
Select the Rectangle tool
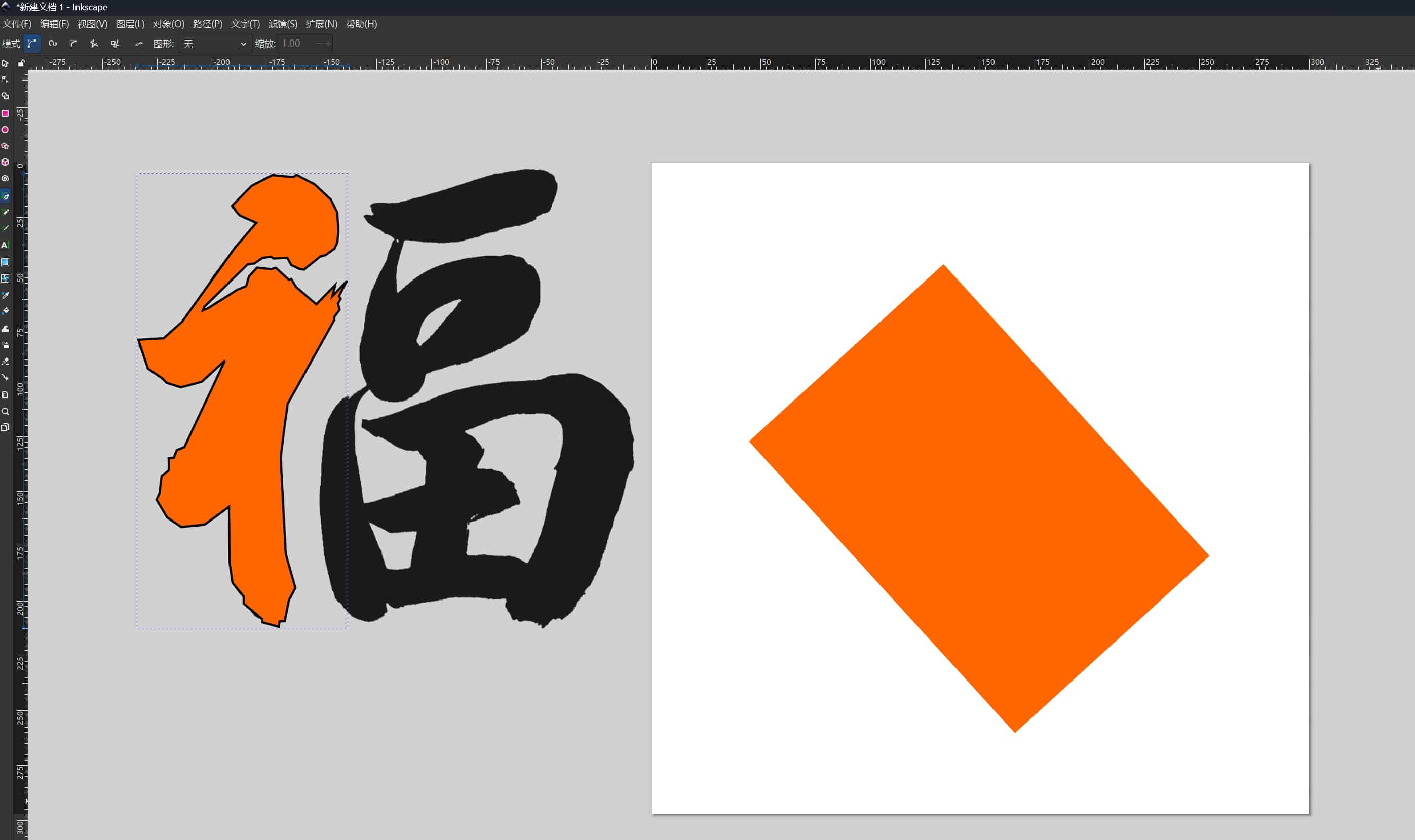click(5, 113)
